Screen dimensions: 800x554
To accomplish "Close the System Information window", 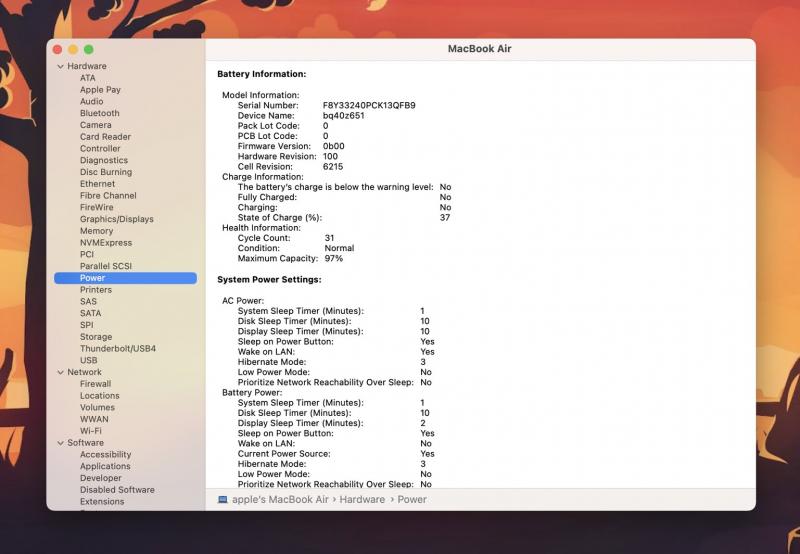I will [57, 49].
